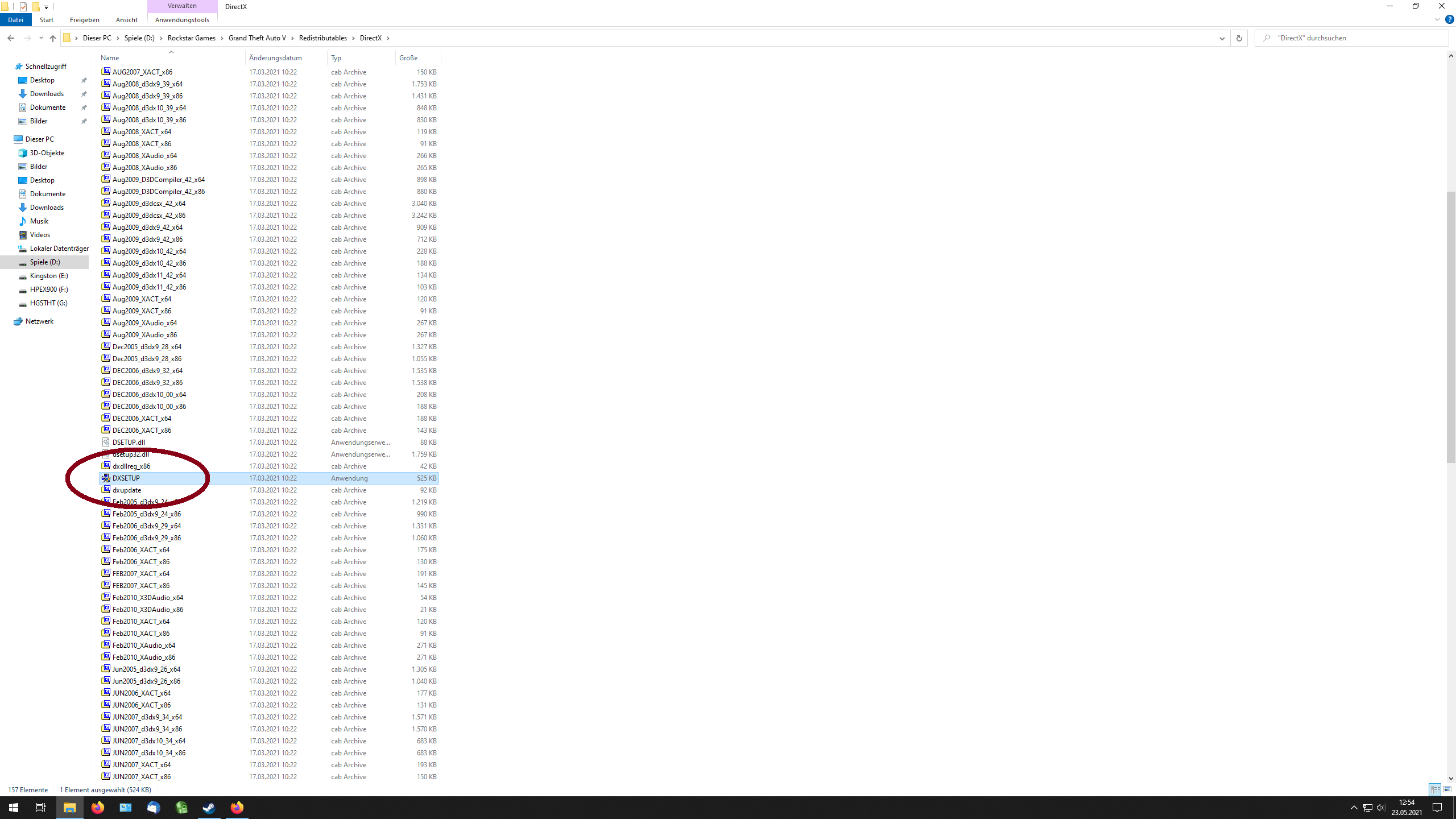Viewport: 1456px width, 819px height.
Task: Open Steam from the taskbar
Action: (209, 808)
